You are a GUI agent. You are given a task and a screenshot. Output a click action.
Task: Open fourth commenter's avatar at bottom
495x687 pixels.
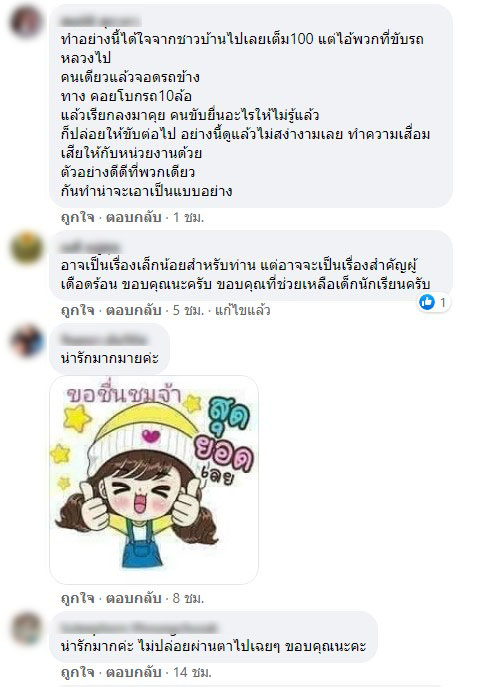26,629
